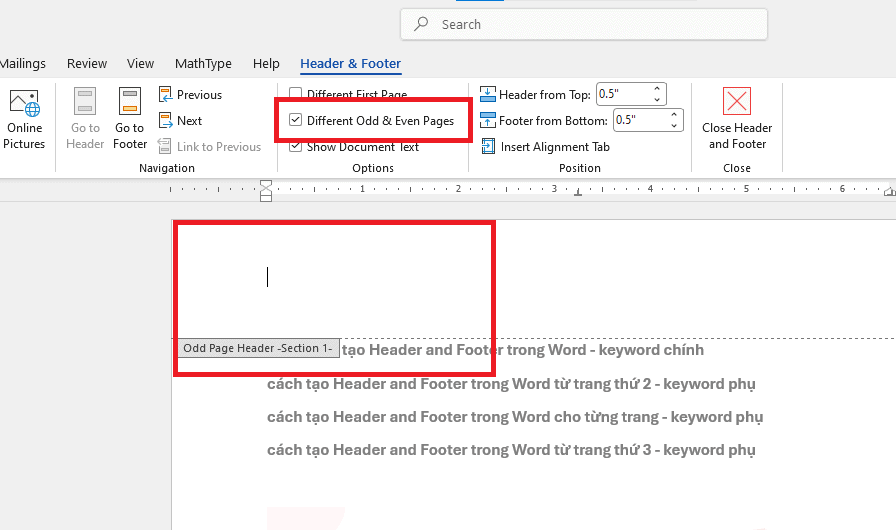Decrease Header from Top value
Image resolution: width=896 pixels, height=530 pixels.
[x=657, y=99]
